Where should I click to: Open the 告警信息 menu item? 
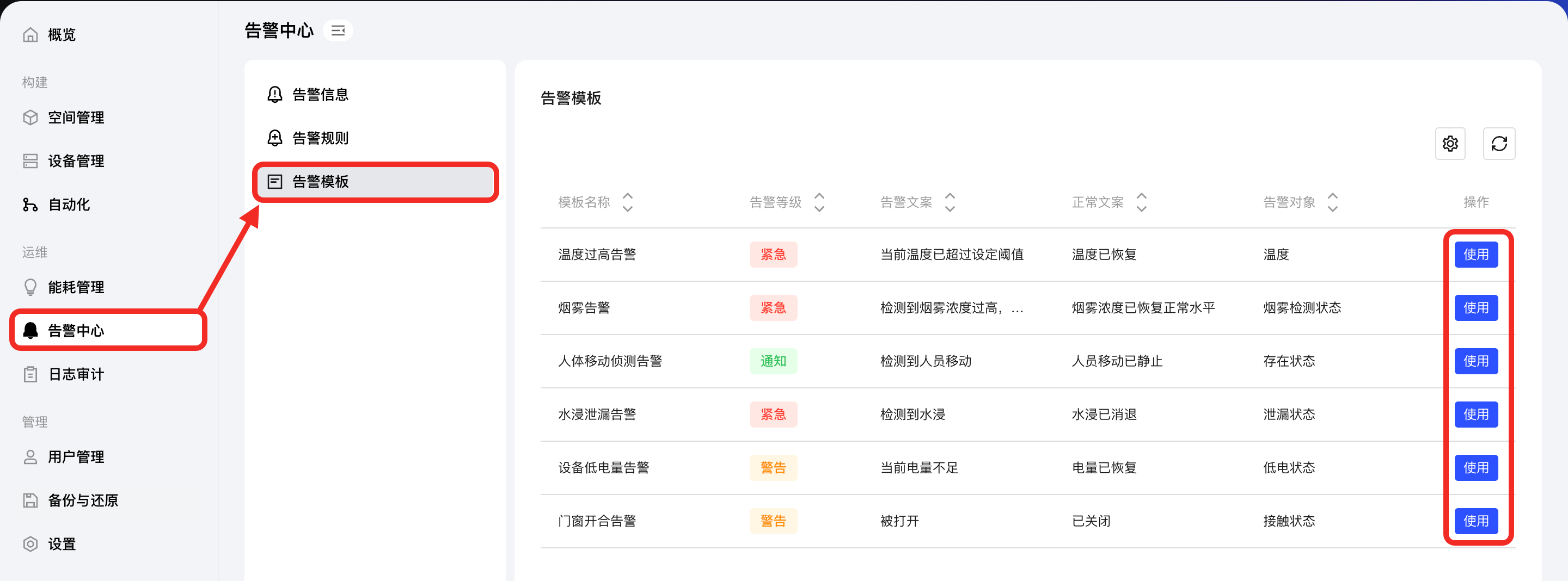coord(375,94)
